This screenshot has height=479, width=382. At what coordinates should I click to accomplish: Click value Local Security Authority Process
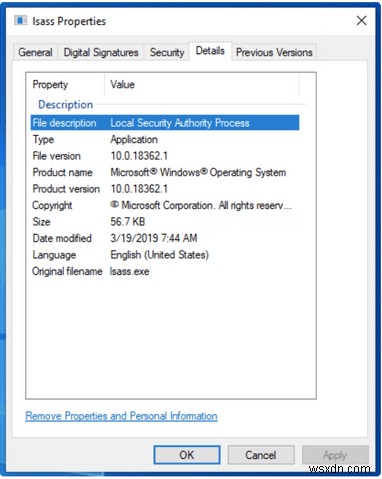coord(180,123)
